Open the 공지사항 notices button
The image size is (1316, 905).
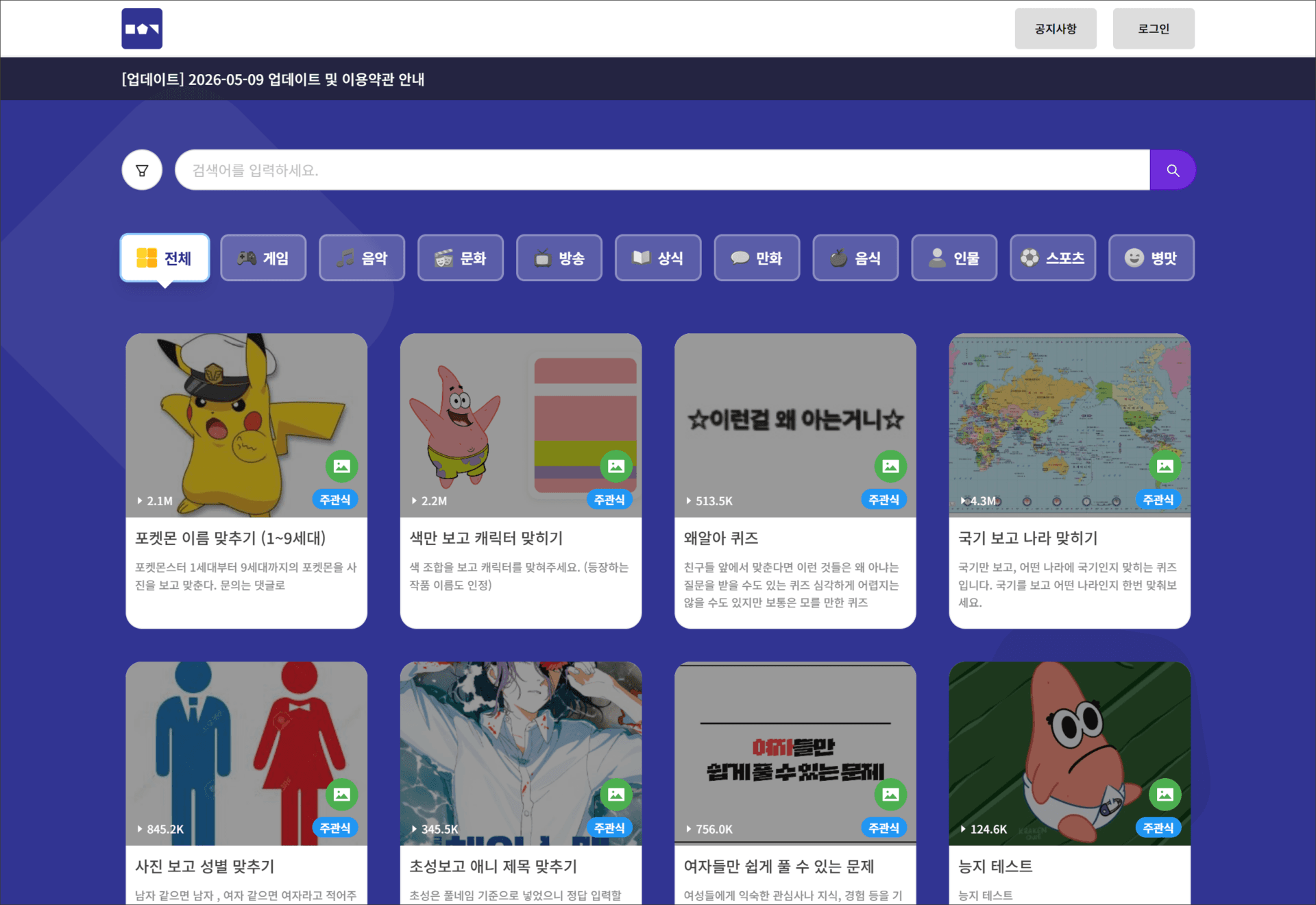[1056, 29]
